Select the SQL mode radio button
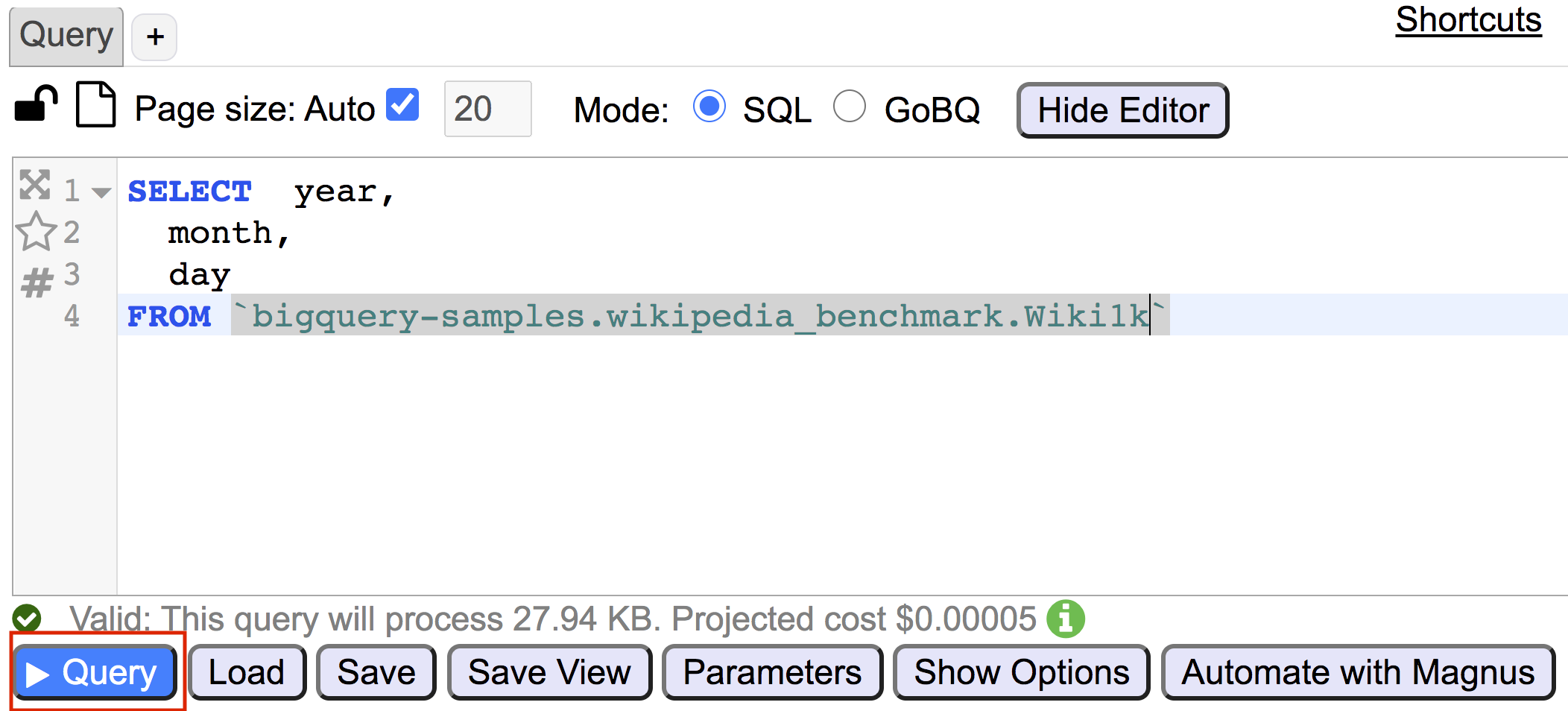This screenshot has width=1568, height=711. [709, 106]
